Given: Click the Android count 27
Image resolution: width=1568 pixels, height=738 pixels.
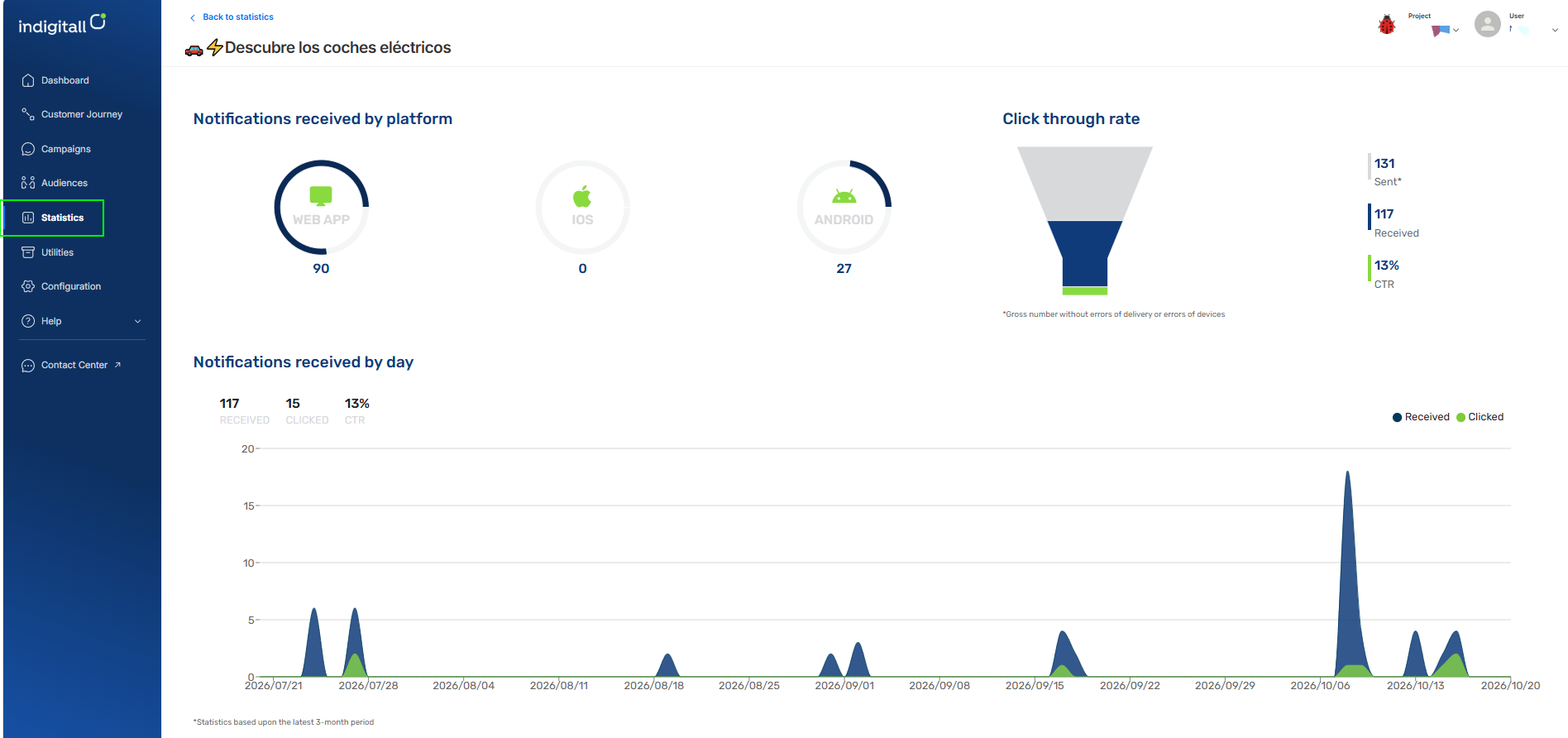Looking at the screenshot, I should tap(844, 268).
